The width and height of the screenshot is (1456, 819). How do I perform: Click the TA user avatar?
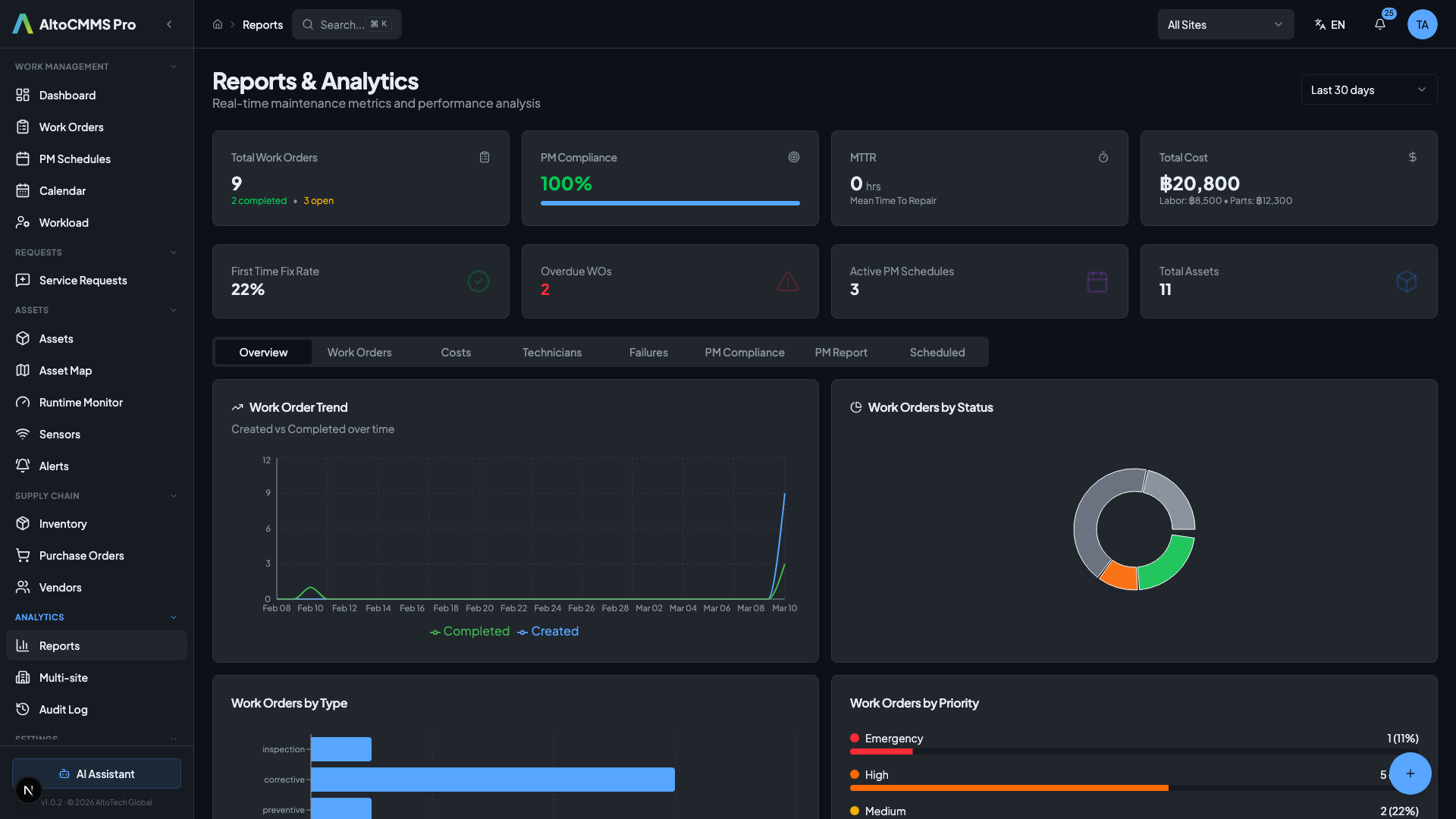point(1422,24)
